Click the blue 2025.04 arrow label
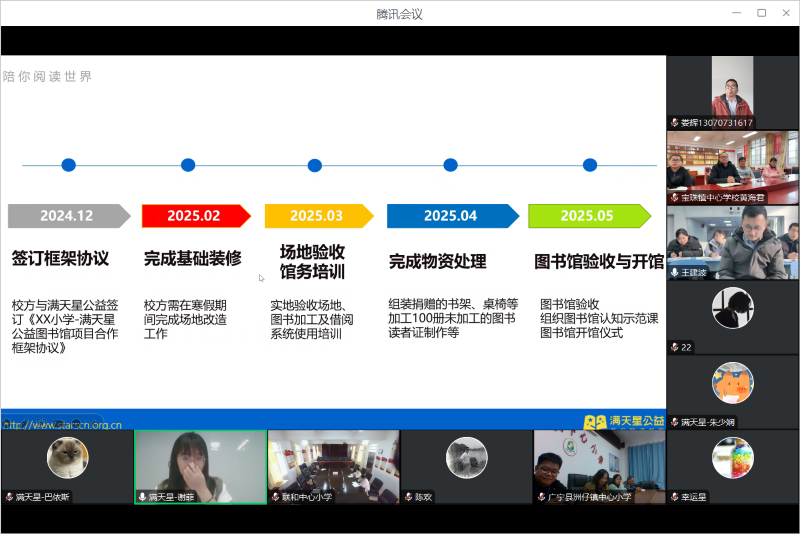 [453, 216]
